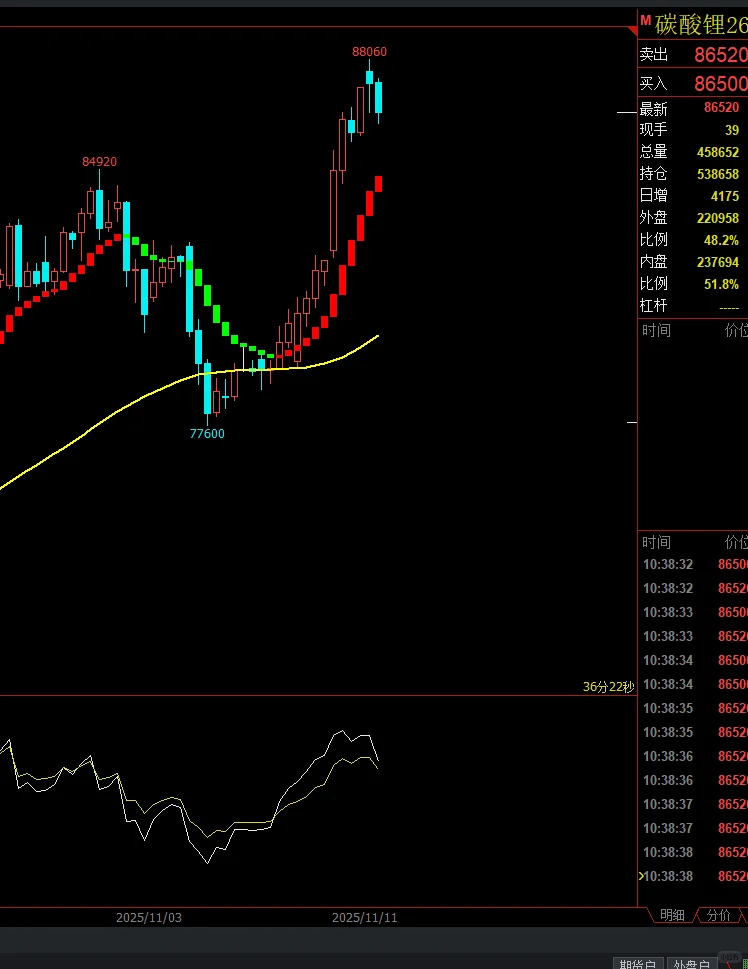Click the red corner triangle above the chart

point(632,31)
